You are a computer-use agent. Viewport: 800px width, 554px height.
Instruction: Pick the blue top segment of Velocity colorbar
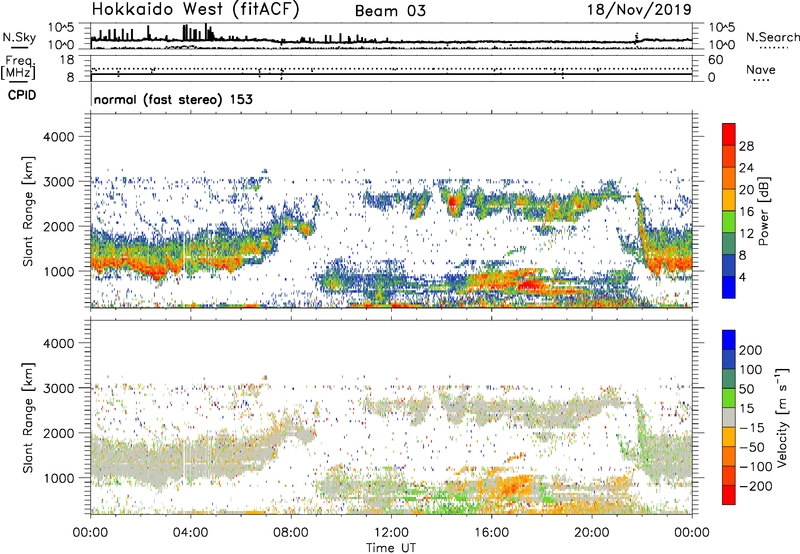point(729,340)
